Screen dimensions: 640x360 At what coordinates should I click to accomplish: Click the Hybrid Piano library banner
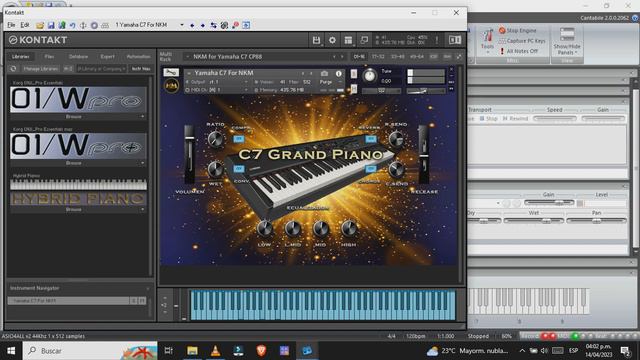[78, 191]
